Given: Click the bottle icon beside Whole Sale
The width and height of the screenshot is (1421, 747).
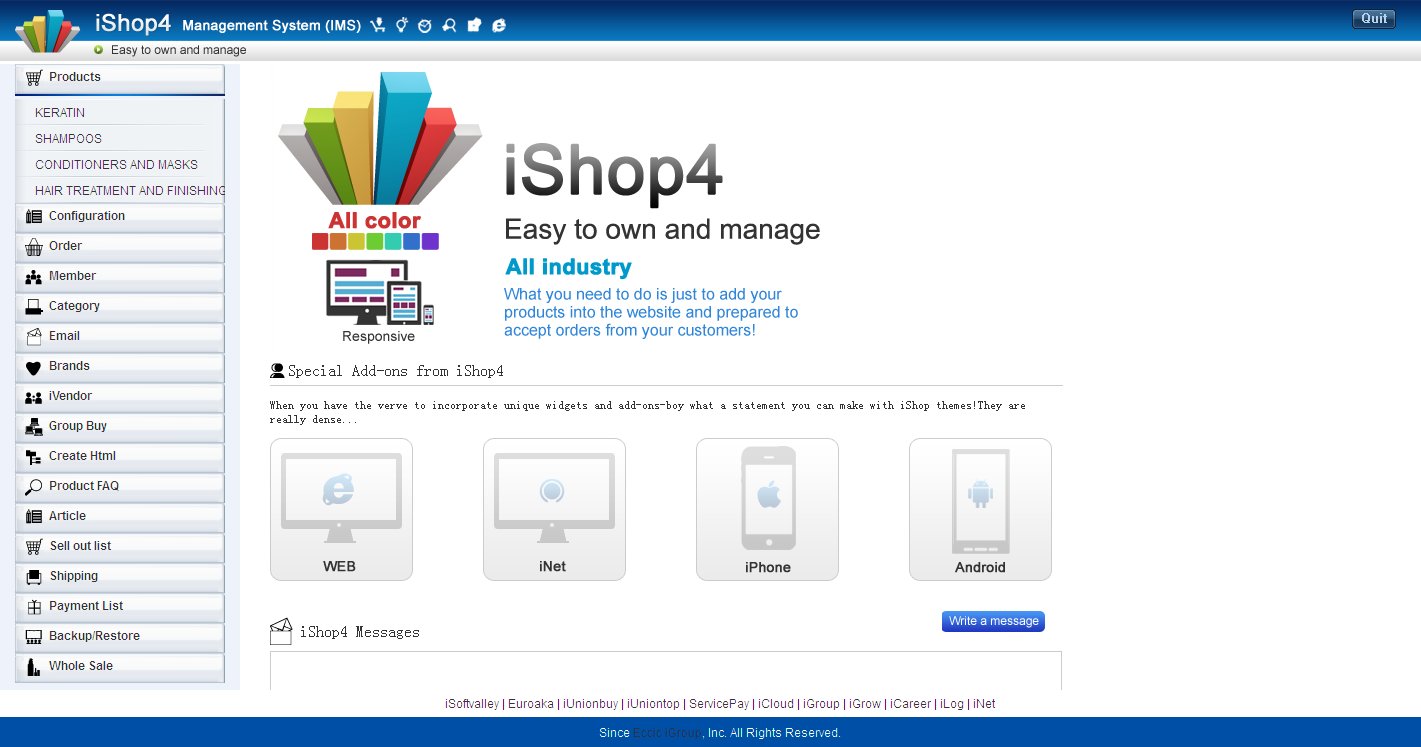Looking at the screenshot, I should pos(34,667).
